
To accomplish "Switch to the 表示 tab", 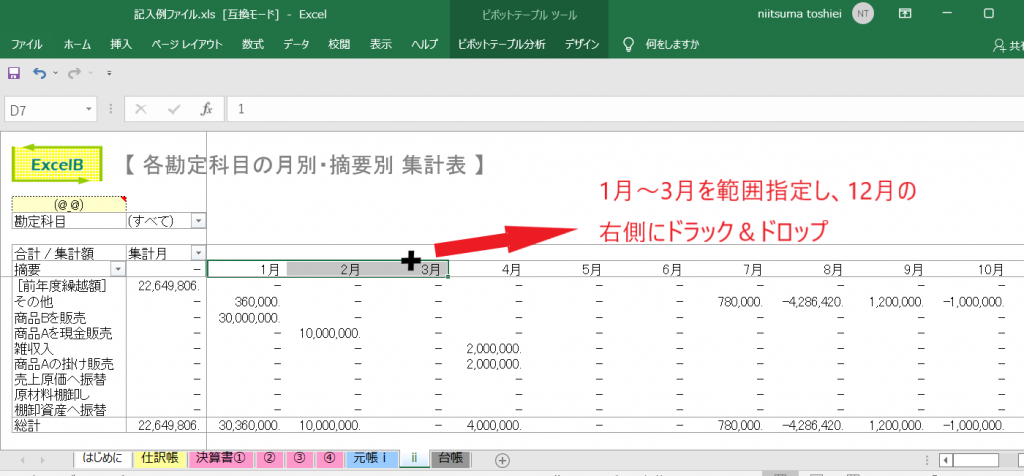I will tap(381, 44).
